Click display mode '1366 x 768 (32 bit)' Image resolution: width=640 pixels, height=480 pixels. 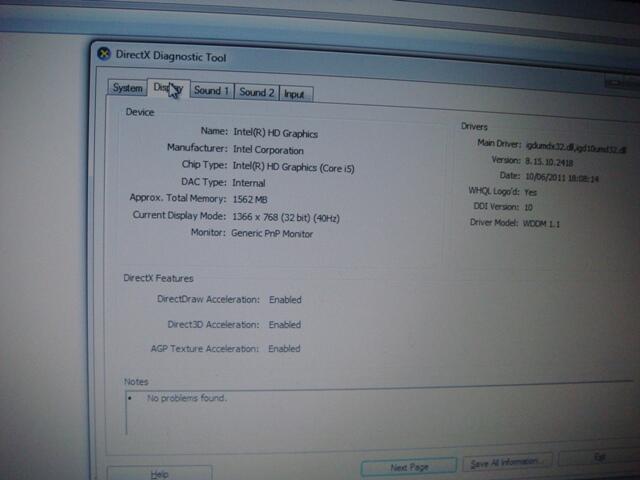coord(271,217)
